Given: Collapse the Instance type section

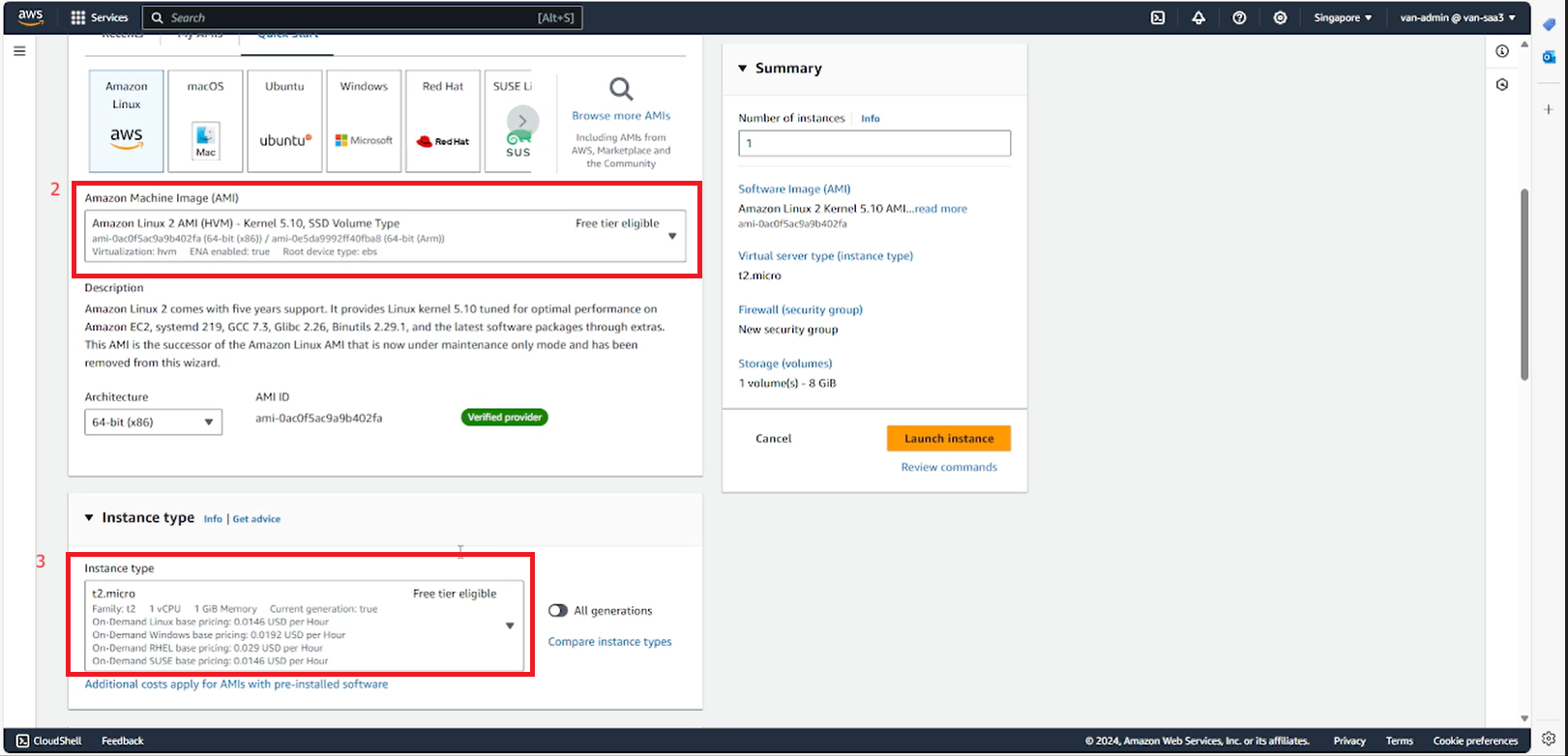Looking at the screenshot, I should pos(89,517).
